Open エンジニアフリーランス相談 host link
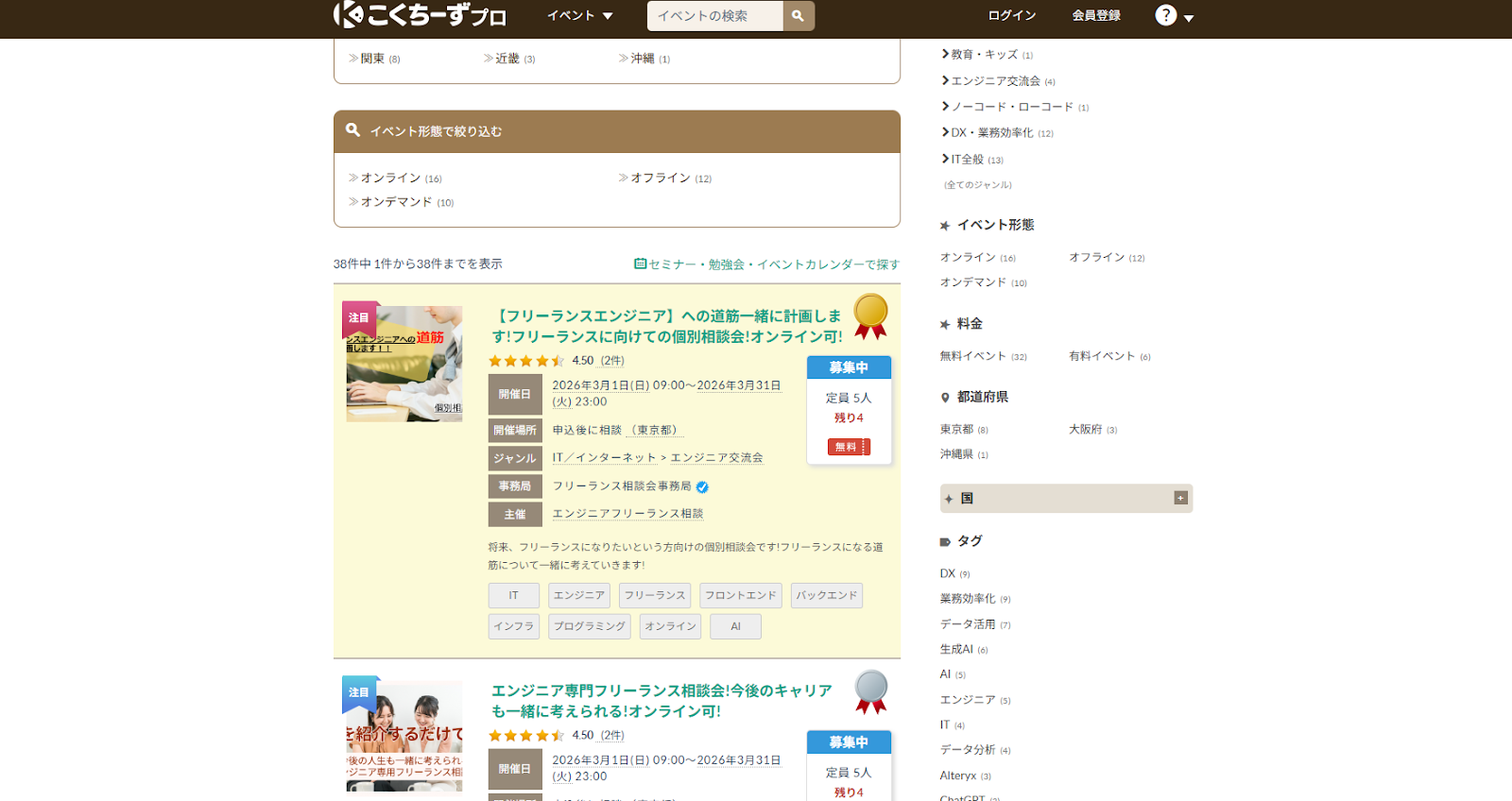The image size is (1512, 801). 627,514
